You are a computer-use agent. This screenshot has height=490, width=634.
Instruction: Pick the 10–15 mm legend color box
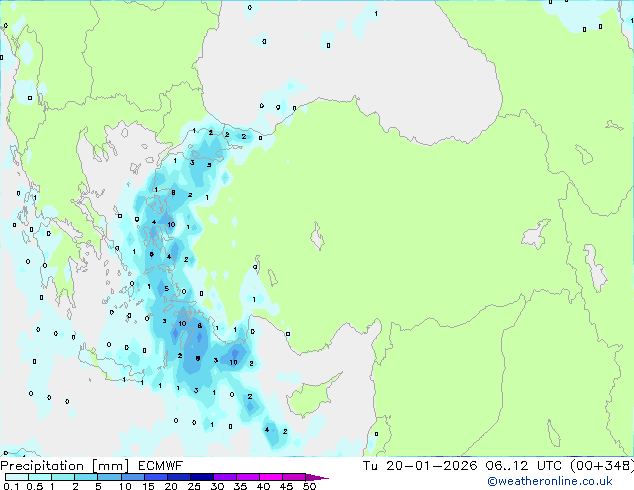click(x=133, y=477)
